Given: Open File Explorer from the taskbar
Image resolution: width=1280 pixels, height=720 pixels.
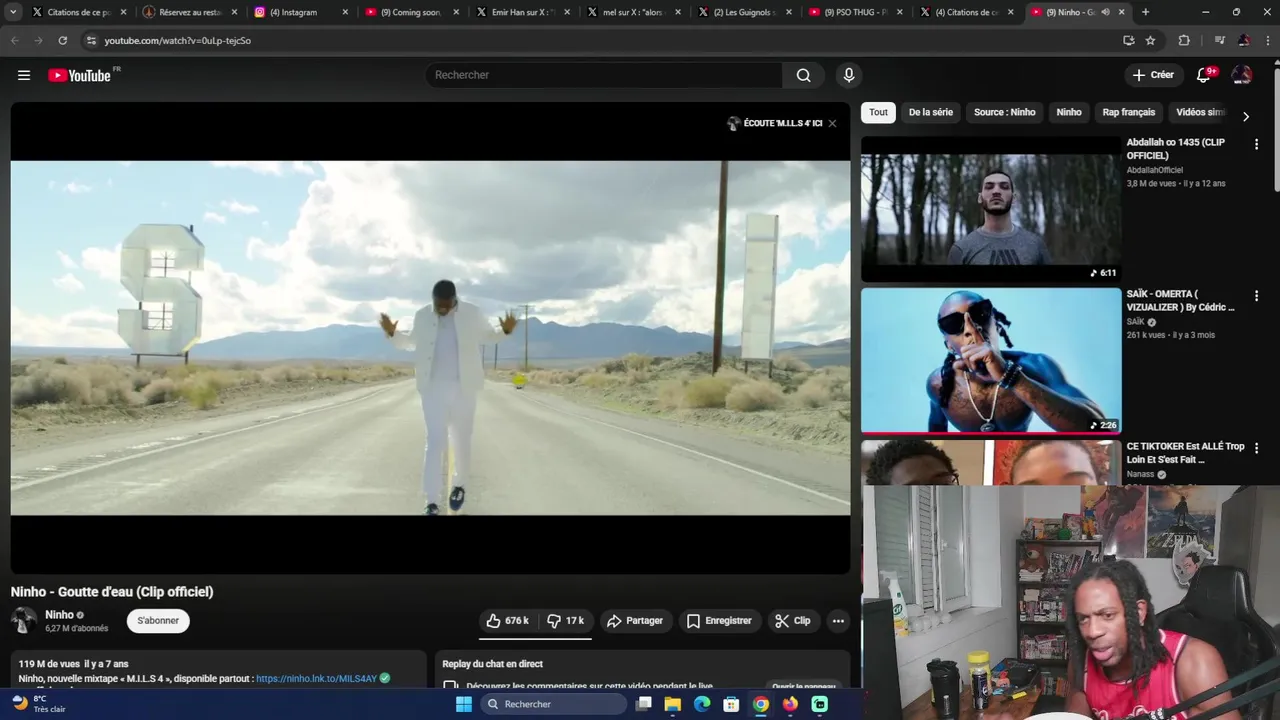Looking at the screenshot, I should point(673,704).
